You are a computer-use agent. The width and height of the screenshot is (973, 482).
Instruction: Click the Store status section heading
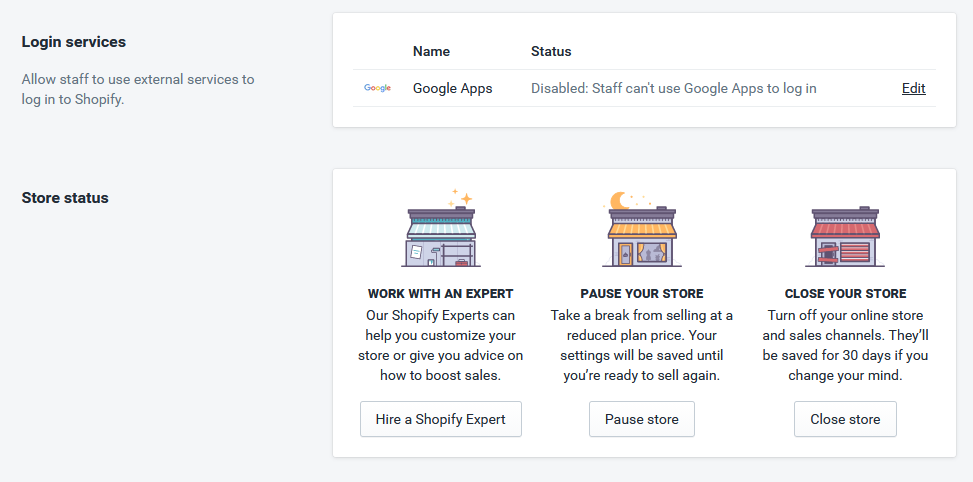pos(65,198)
